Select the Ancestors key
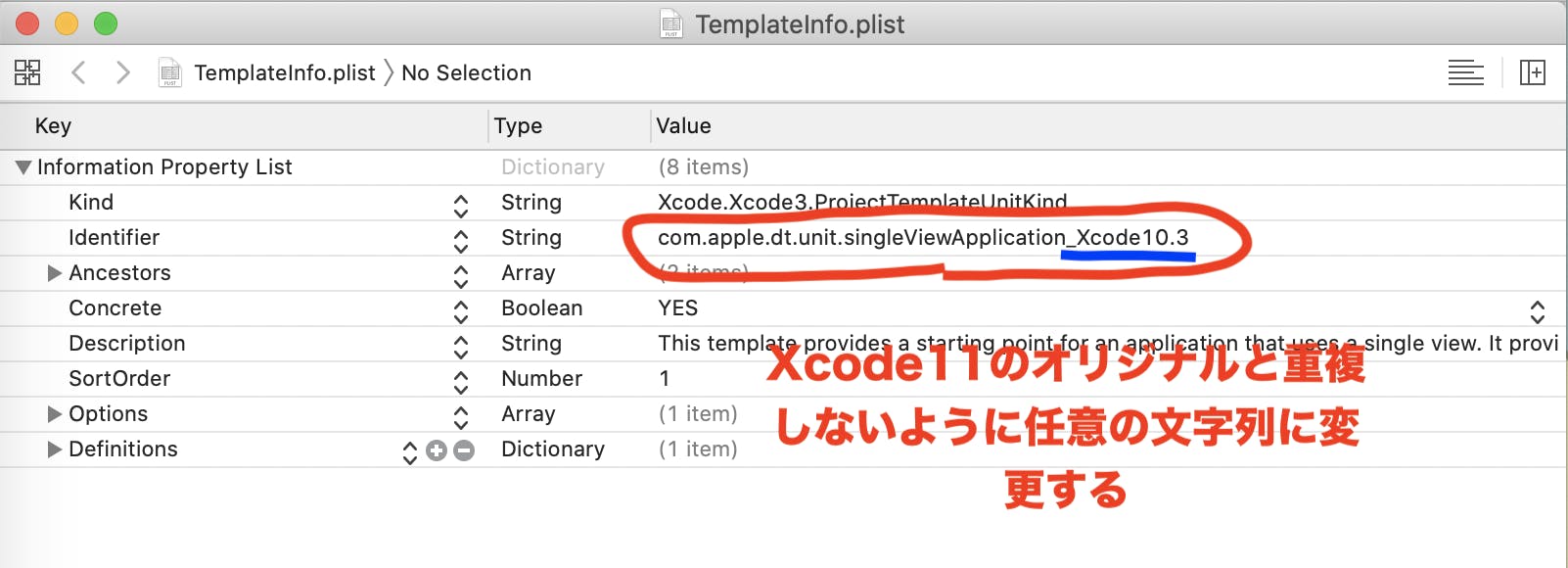 pos(119,273)
